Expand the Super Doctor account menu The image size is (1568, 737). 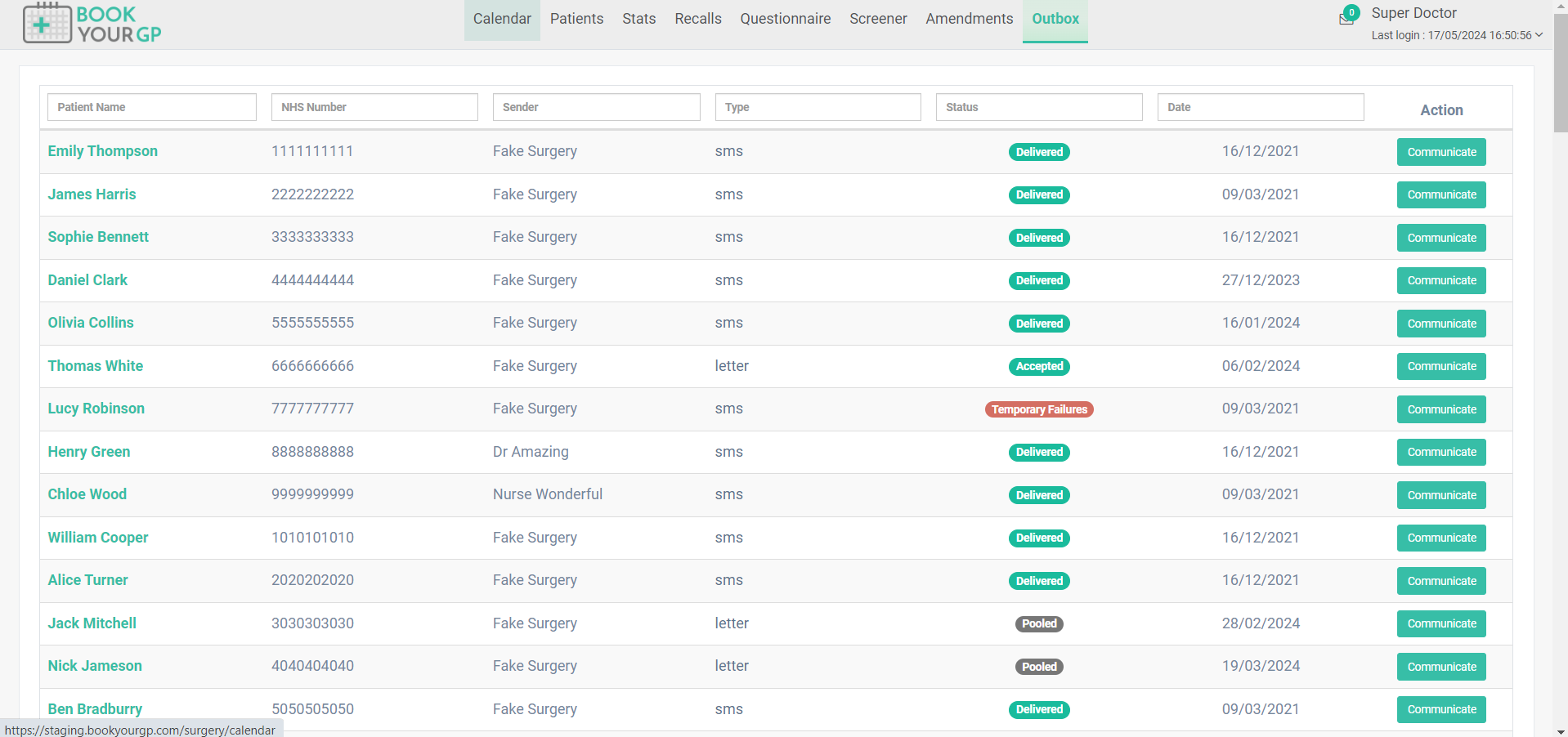(x=1538, y=35)
